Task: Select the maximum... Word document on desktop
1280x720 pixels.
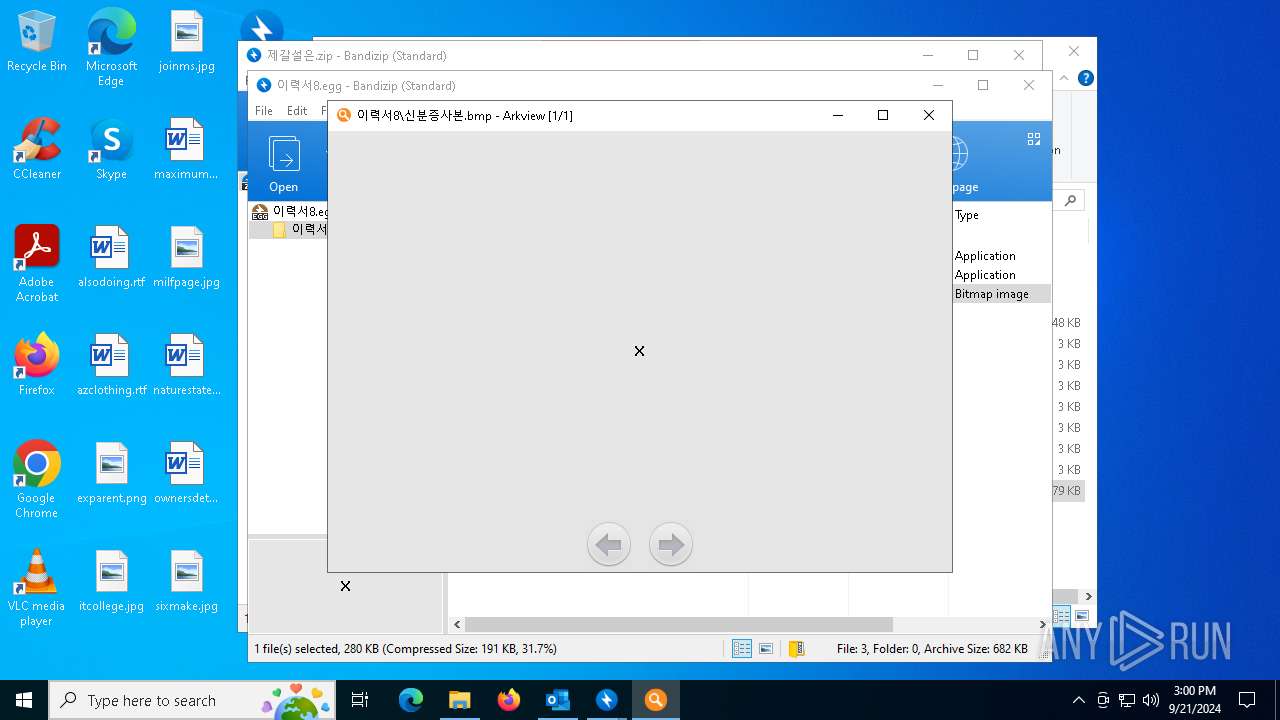Action: 186,149
